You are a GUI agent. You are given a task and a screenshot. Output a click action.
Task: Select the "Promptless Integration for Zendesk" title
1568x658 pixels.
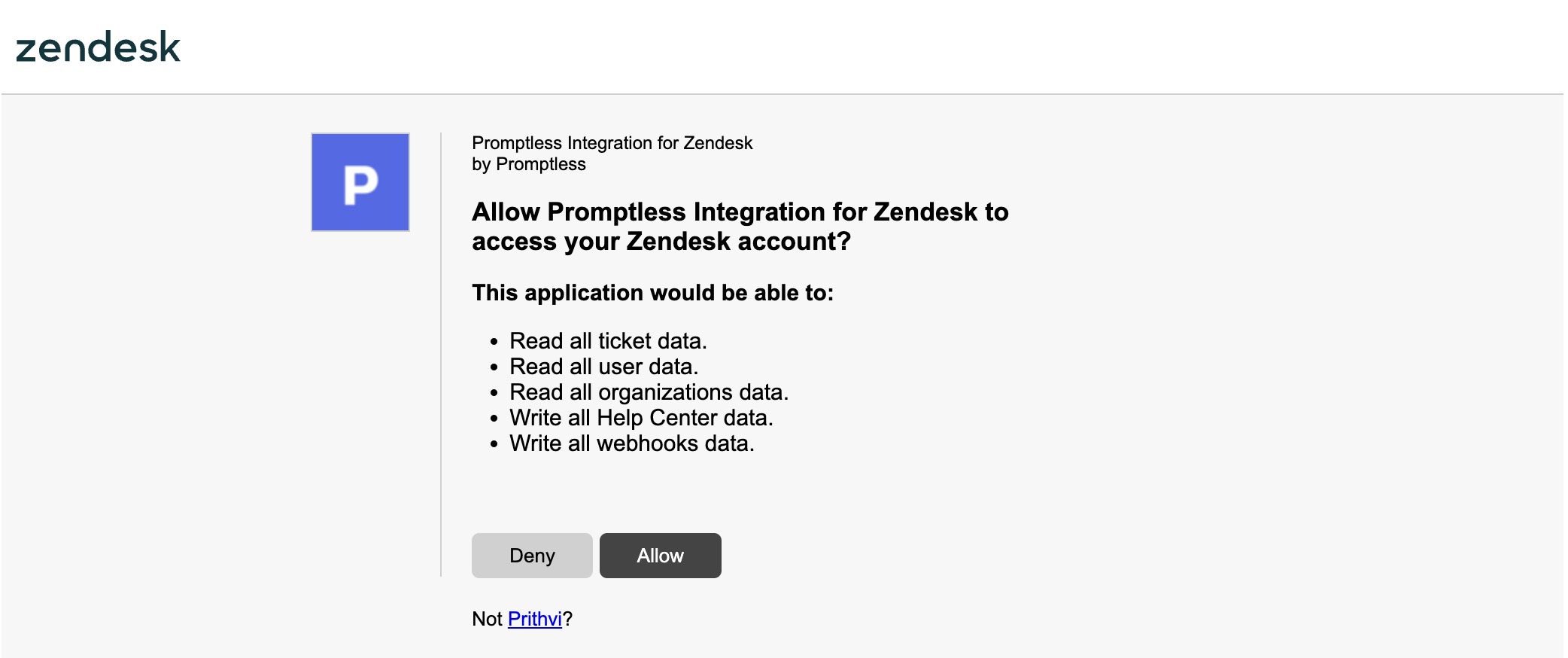click(612, 142)
